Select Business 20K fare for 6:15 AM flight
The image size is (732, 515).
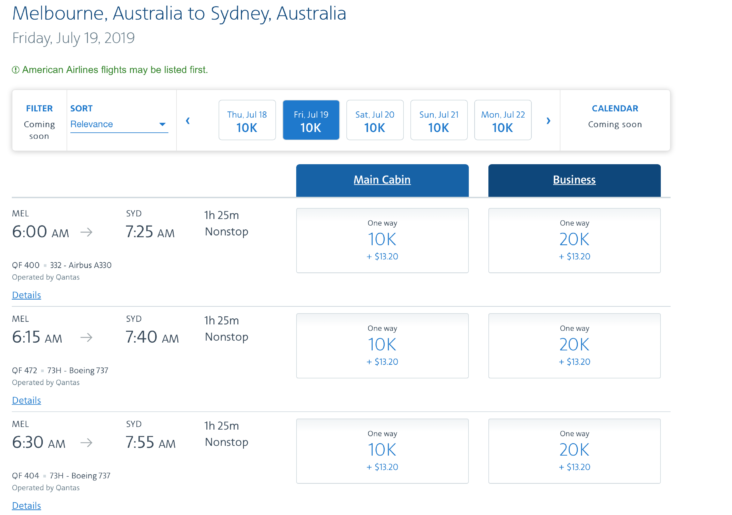coord(574,345)
